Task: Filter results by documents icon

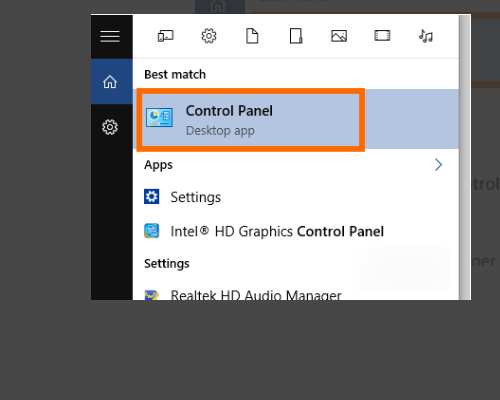Action: 252,36
